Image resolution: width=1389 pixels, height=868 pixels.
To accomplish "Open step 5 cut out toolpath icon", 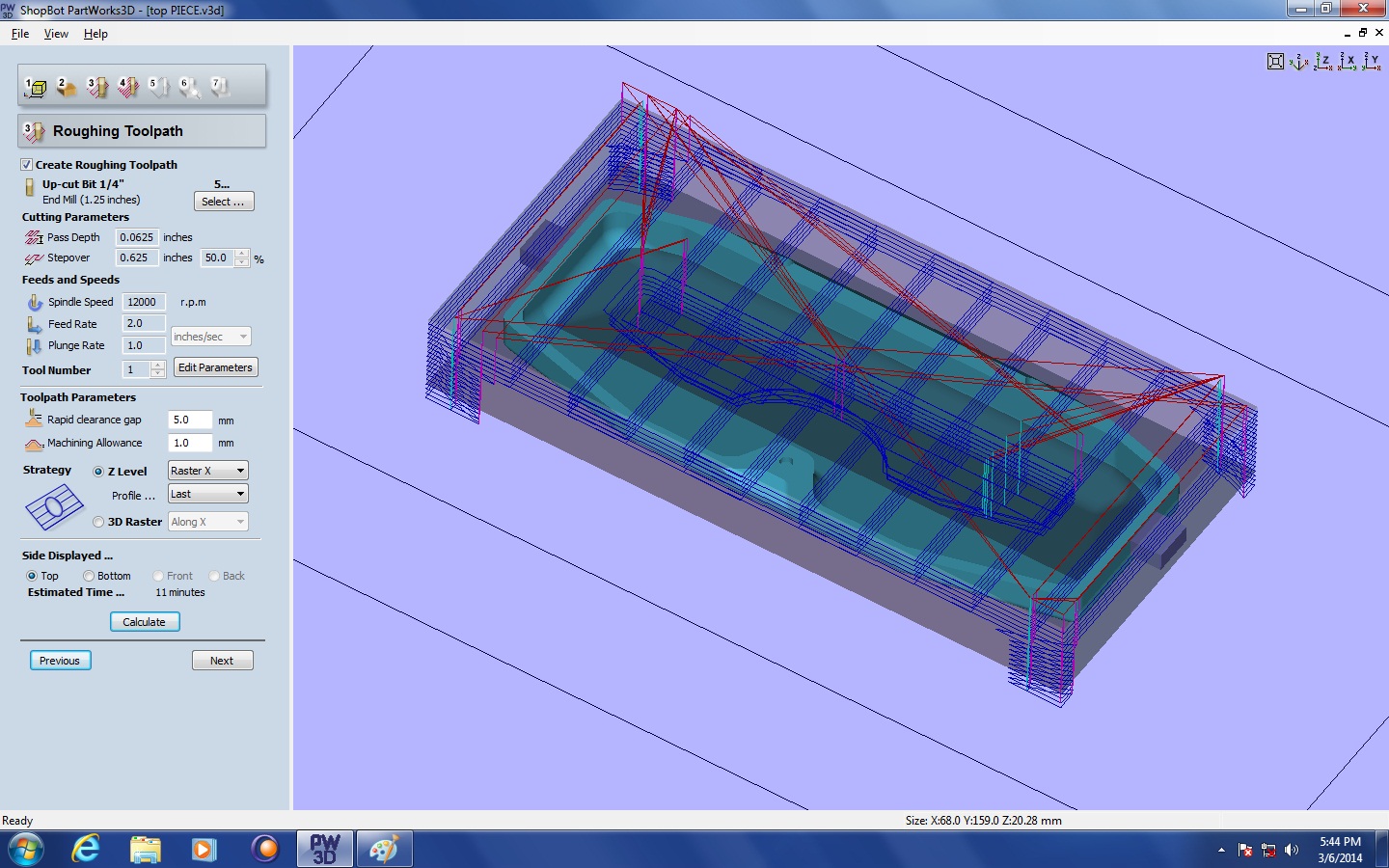I will 159,88.
